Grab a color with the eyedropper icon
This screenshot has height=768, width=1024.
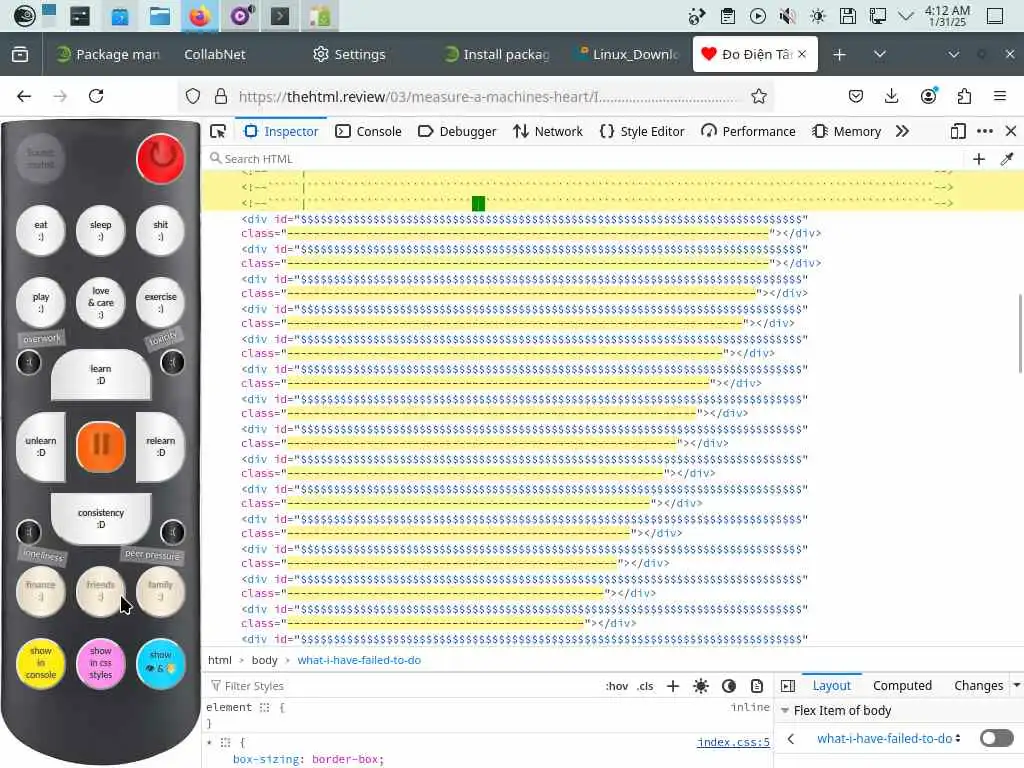pos(1007,159)
